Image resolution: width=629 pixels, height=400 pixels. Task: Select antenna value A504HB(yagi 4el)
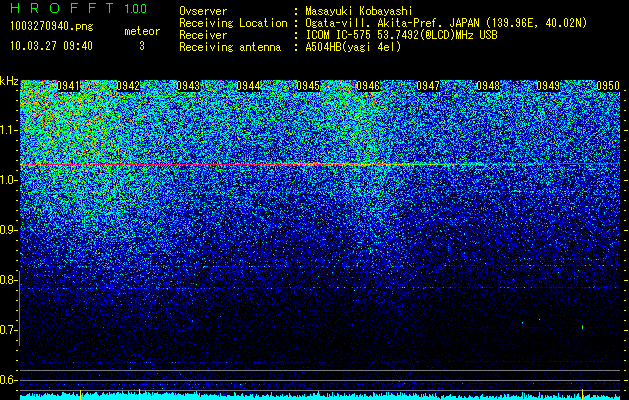353,47
